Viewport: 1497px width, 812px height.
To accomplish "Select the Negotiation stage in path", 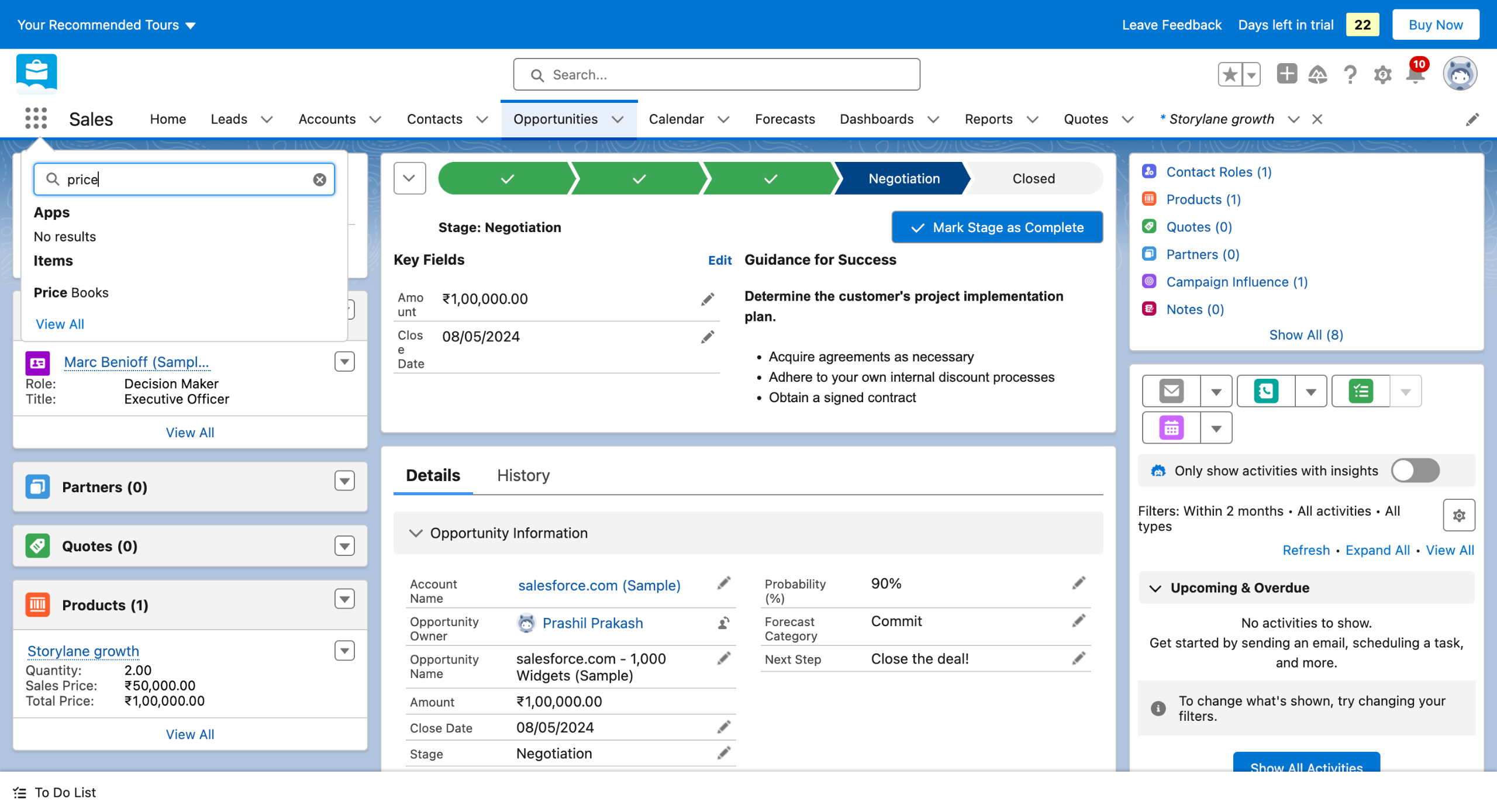I will point(903,178).
